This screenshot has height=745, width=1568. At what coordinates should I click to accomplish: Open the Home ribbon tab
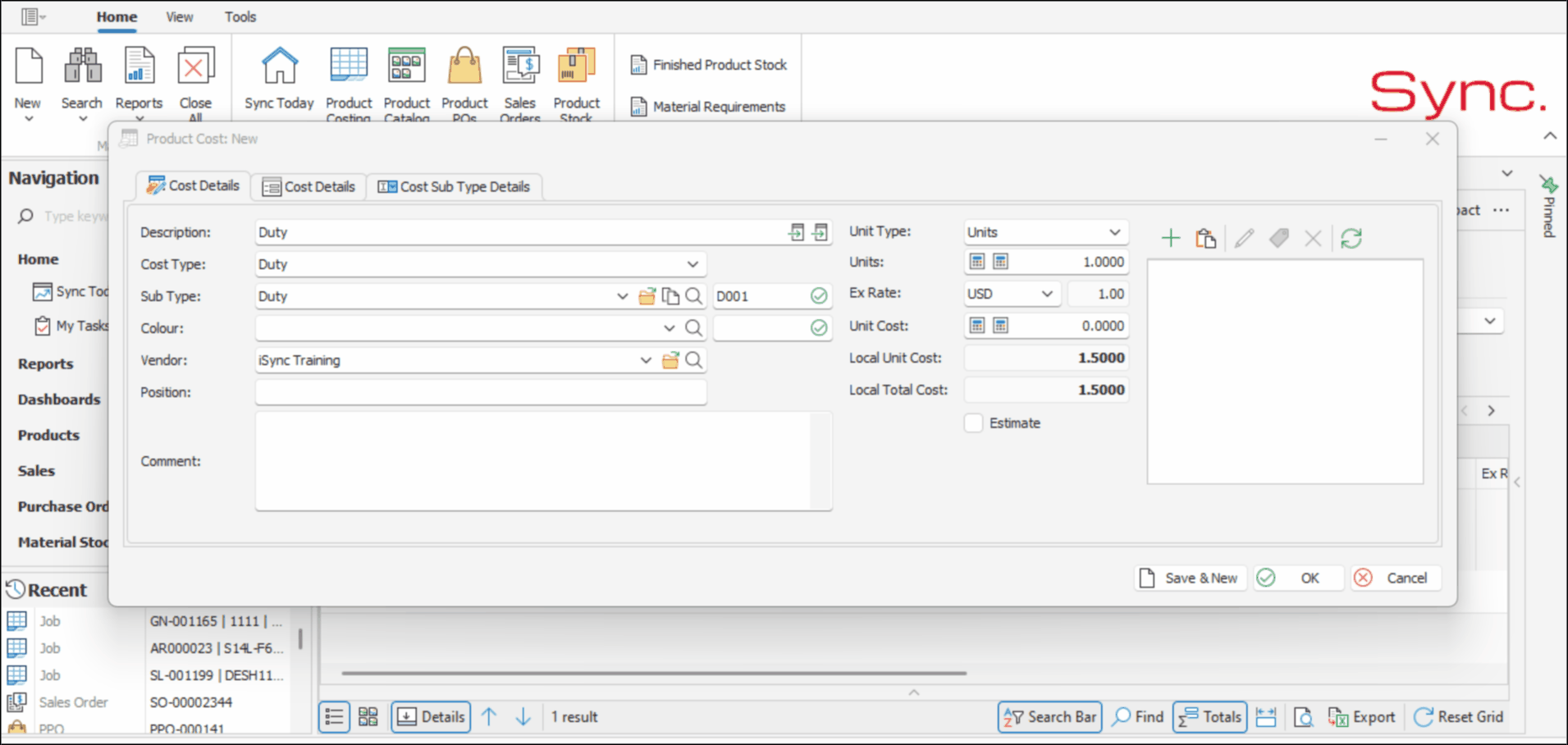117,16
